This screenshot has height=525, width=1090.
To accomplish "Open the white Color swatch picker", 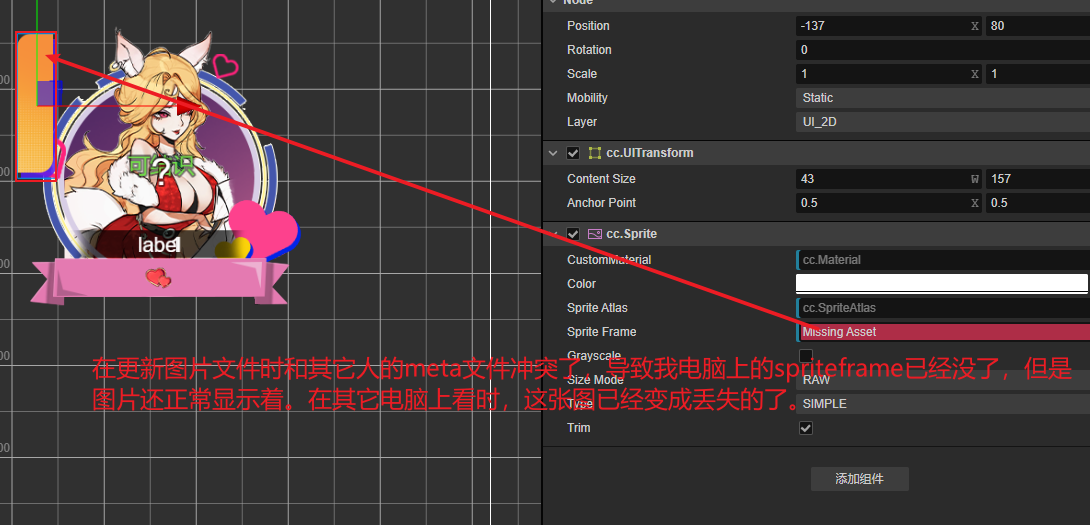I will tap(942, 284).
